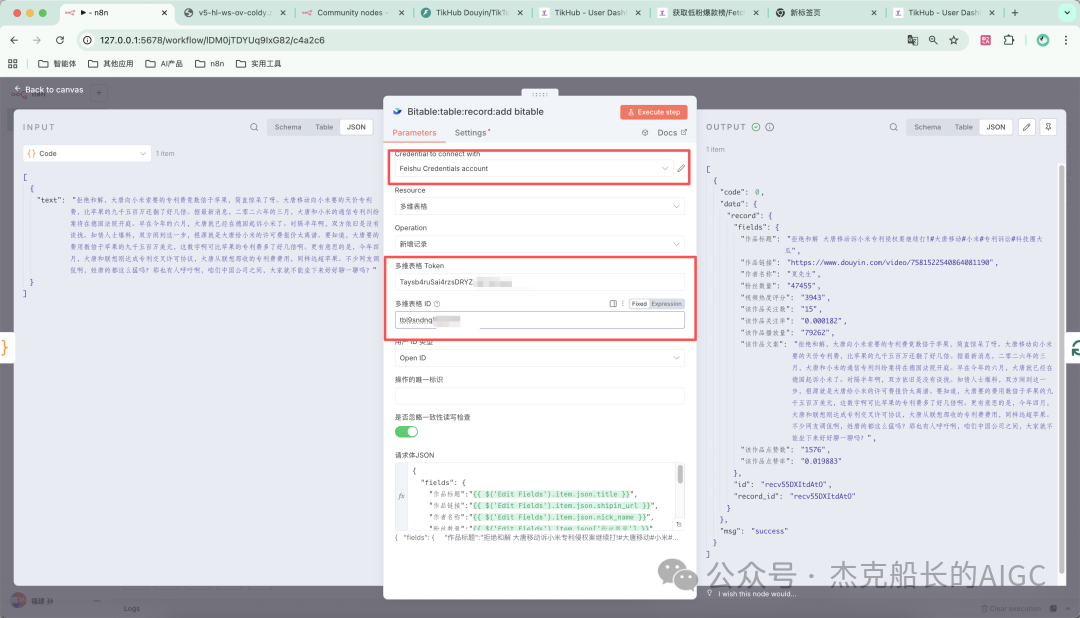Switch to the TikHub Douyin/TikTok browser tab
Screen dimensions: 1080x618
point(472,12)
